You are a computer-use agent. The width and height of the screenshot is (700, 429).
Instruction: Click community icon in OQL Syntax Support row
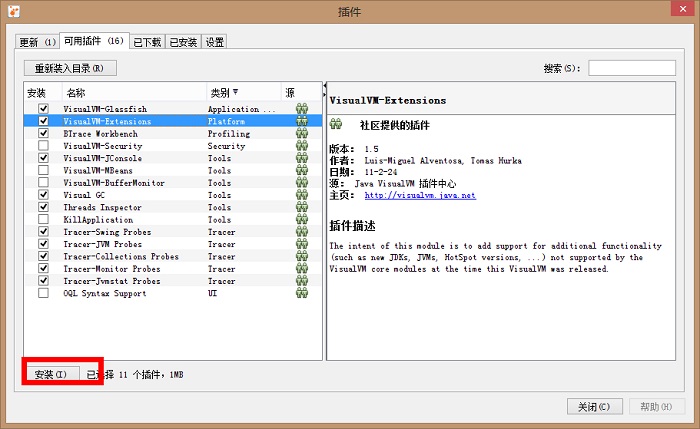point(302,293)
